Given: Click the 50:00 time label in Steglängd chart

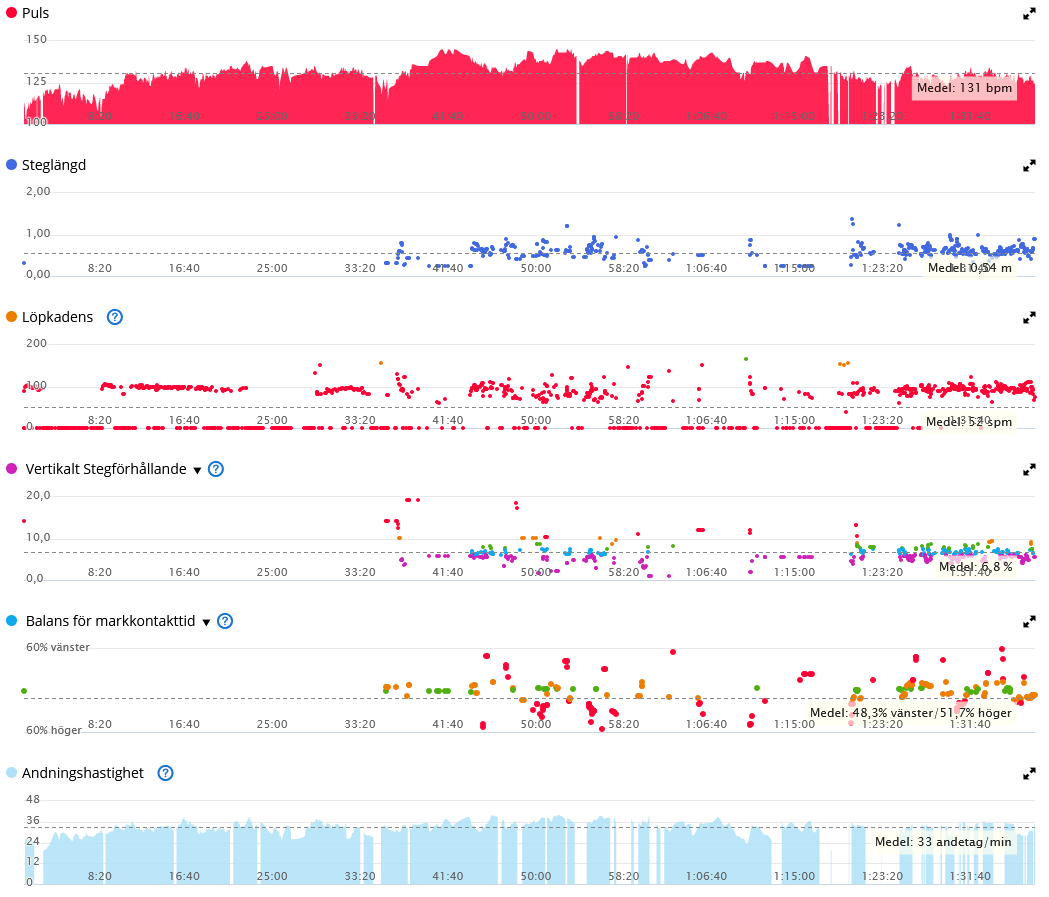Looking at the screenshot, I should 536,268.
